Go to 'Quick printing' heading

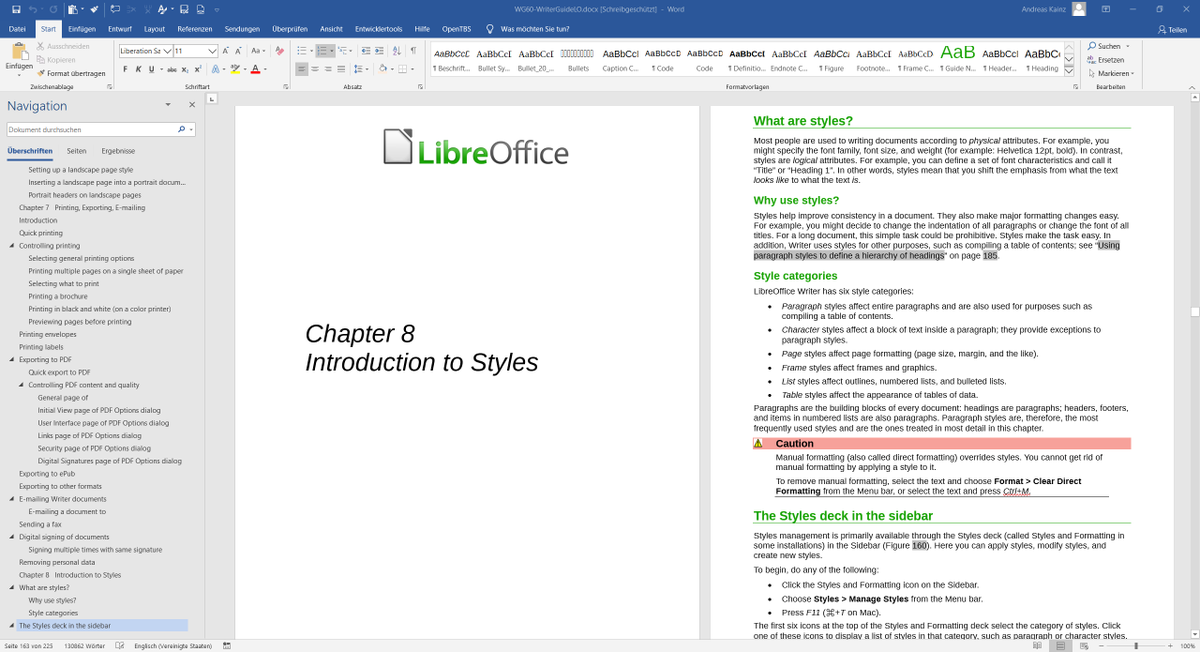point(41,233)
